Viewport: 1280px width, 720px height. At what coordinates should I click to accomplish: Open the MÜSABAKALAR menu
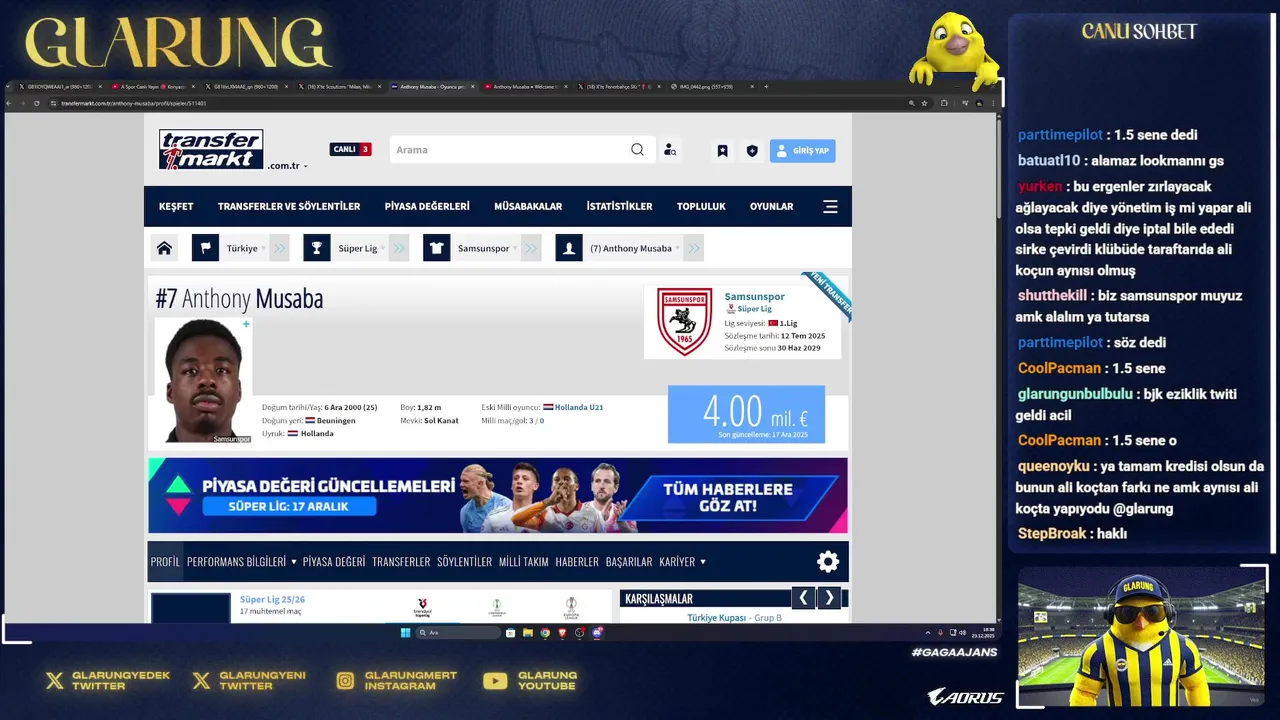(x=528, y=206)
